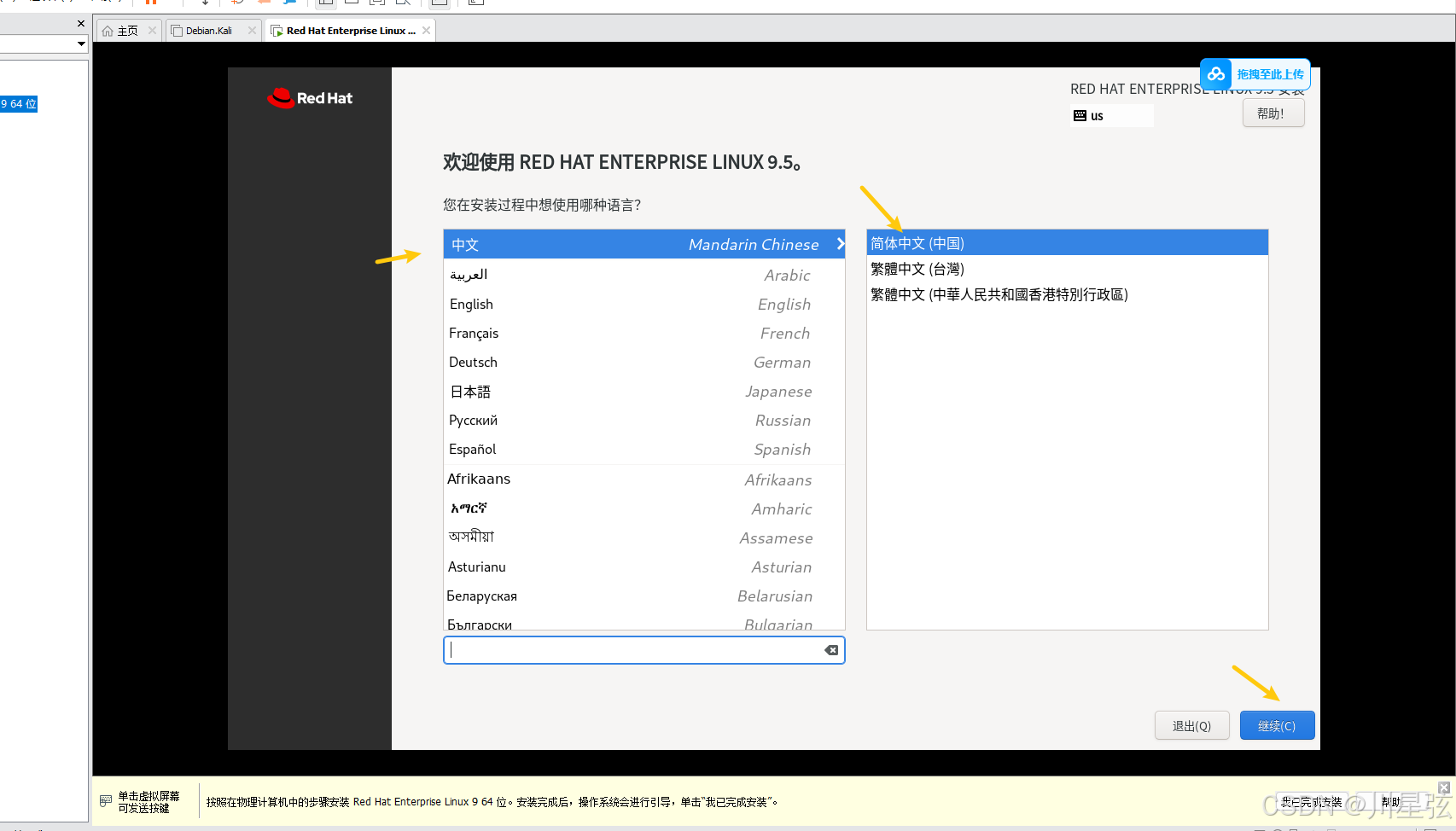Viewport: 1456px width, 831px height.
Task: Click the 拖拽至此上传 upload button
Action: click(1255, 74)
